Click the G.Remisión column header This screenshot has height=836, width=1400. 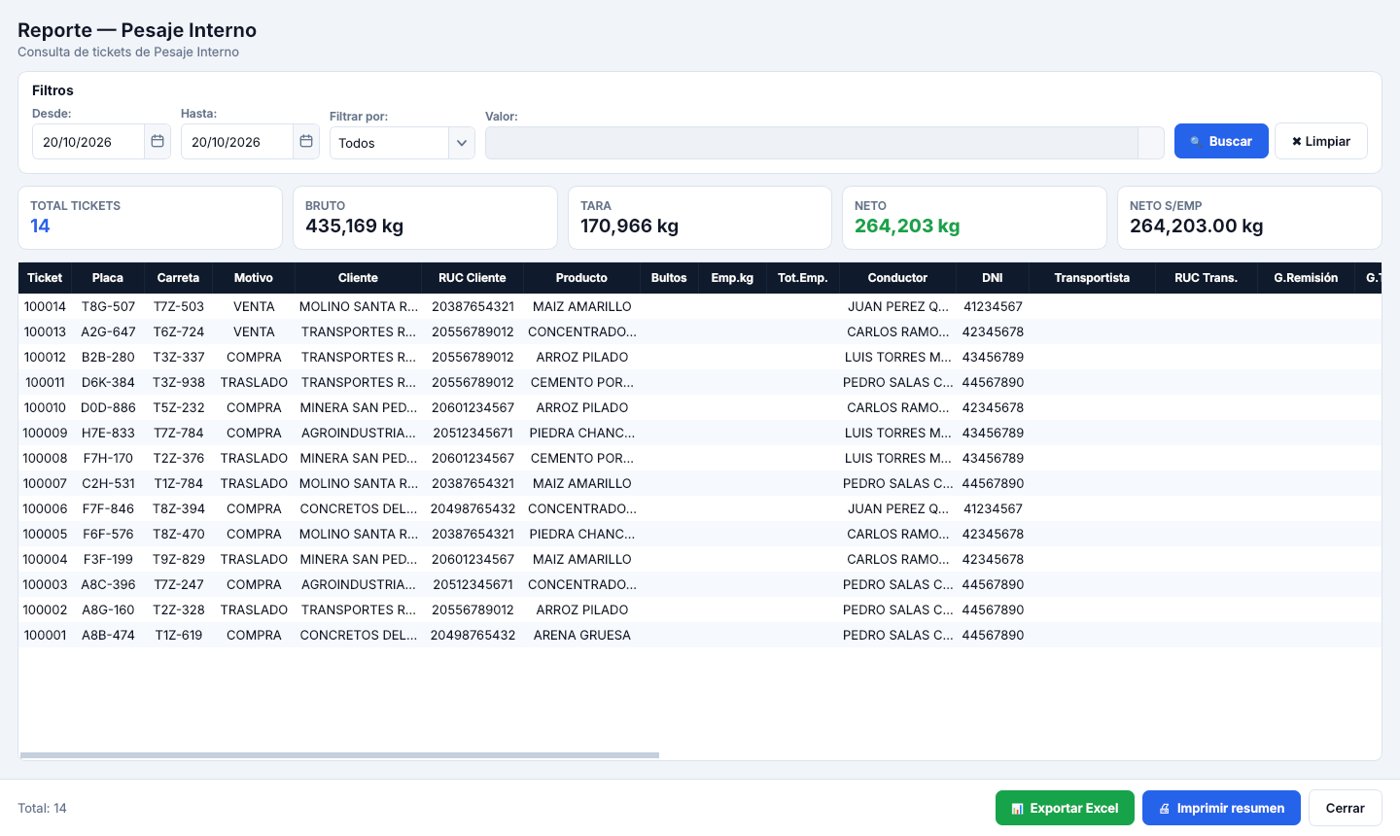(x=1306, y=278)
